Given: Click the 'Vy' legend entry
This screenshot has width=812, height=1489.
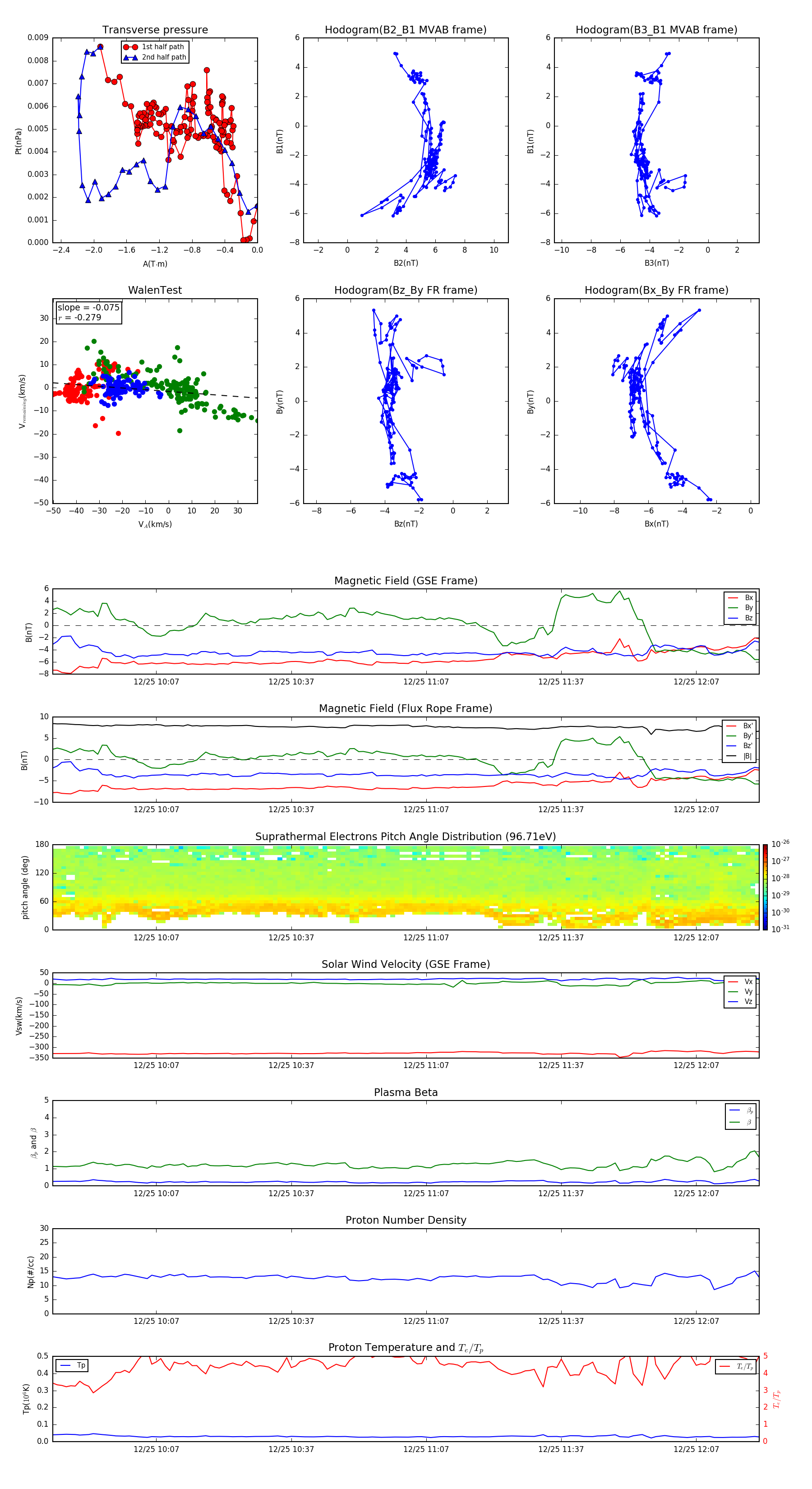Looking at the screenshot, I should (x=742, y=991).
